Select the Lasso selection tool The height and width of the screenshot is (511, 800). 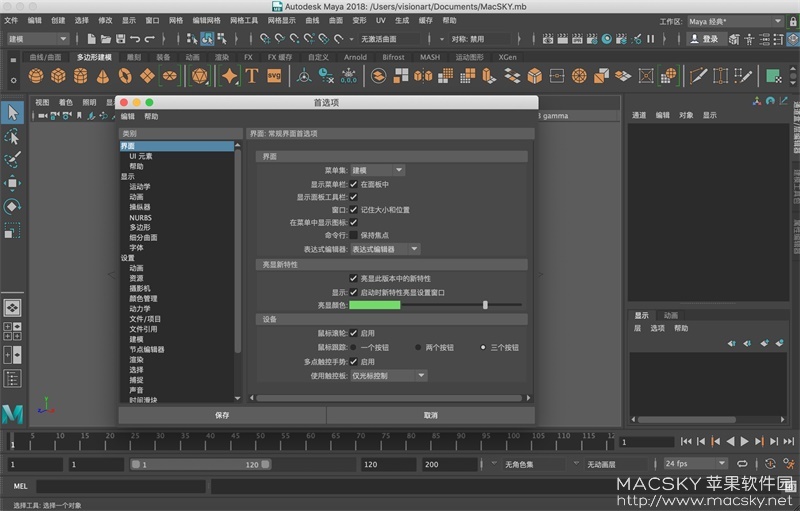[12, 136]
